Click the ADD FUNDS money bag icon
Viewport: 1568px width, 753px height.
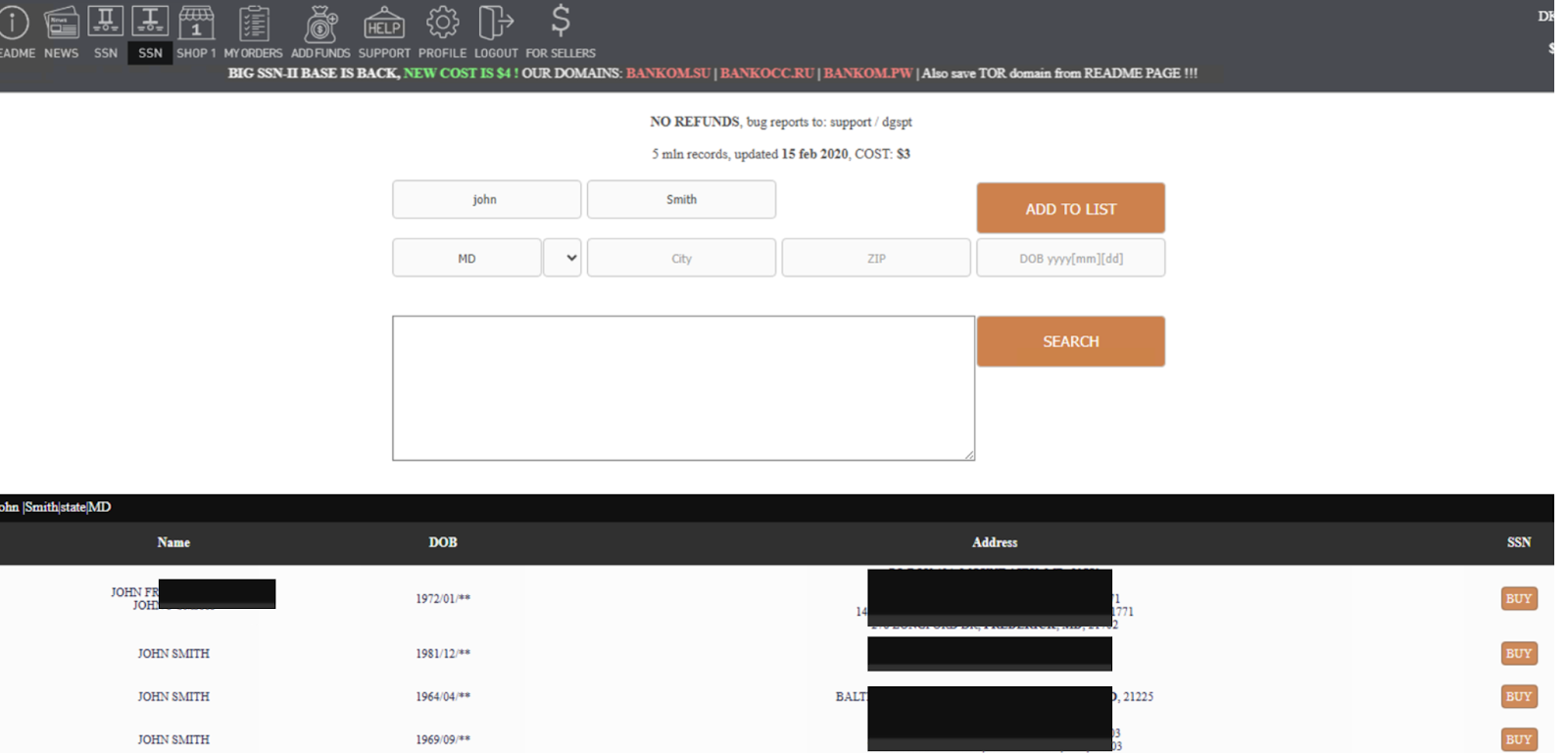320,24
